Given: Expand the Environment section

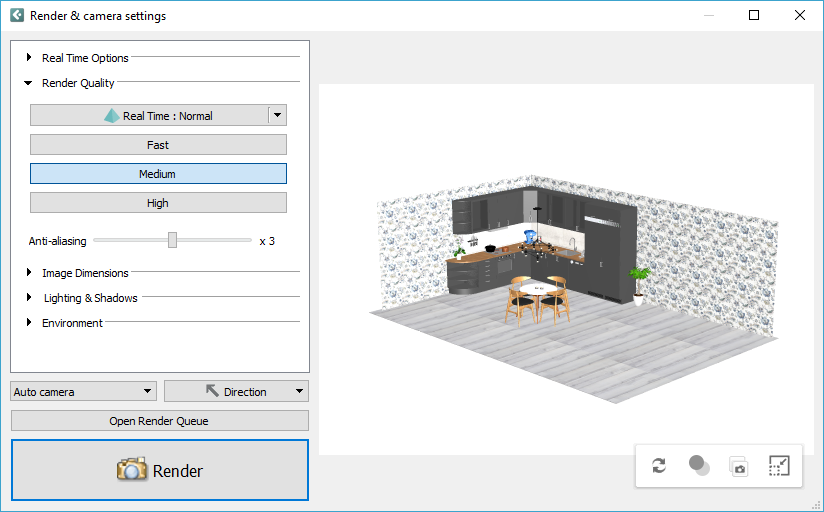Looking at the screenshot, I should [29, 322].
